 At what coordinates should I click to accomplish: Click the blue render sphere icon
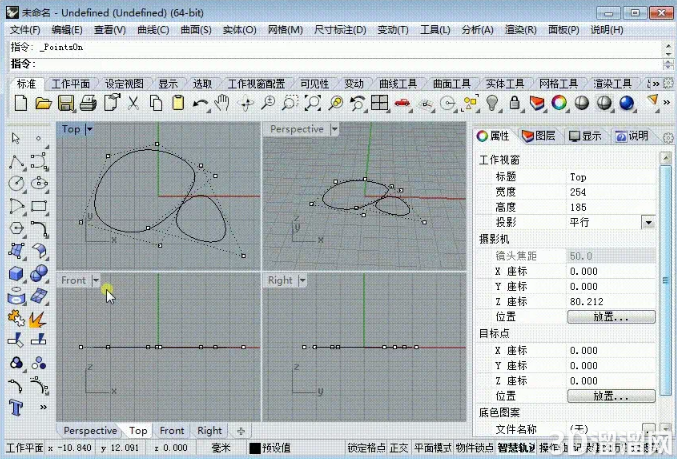626,104
